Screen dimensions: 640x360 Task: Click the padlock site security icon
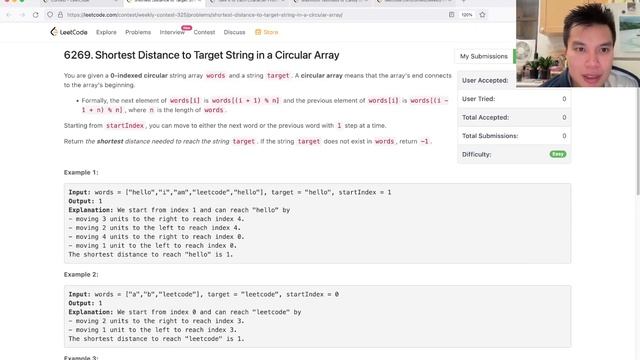point(60,15)
